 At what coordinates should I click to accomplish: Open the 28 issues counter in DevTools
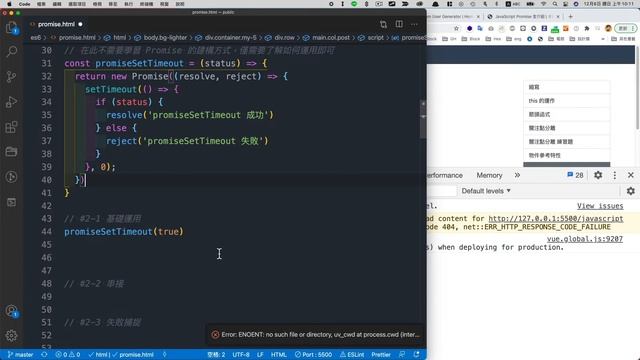point(575,175)
